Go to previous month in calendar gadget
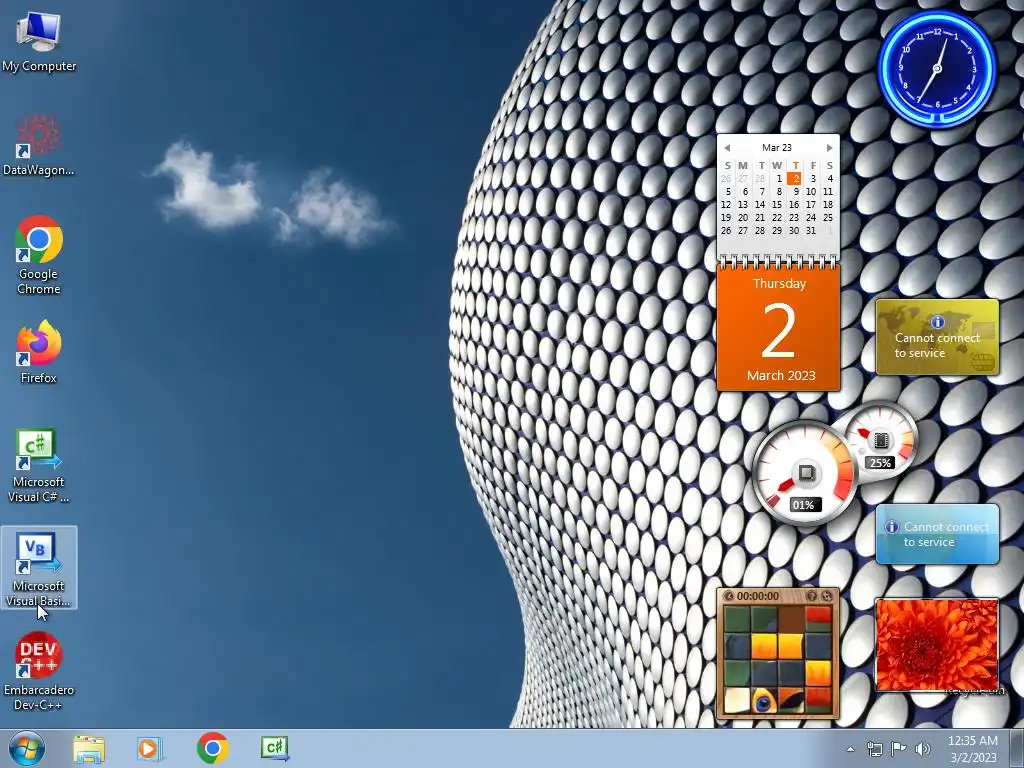This screenshot has height=768, width=1024. click(727, 148)
